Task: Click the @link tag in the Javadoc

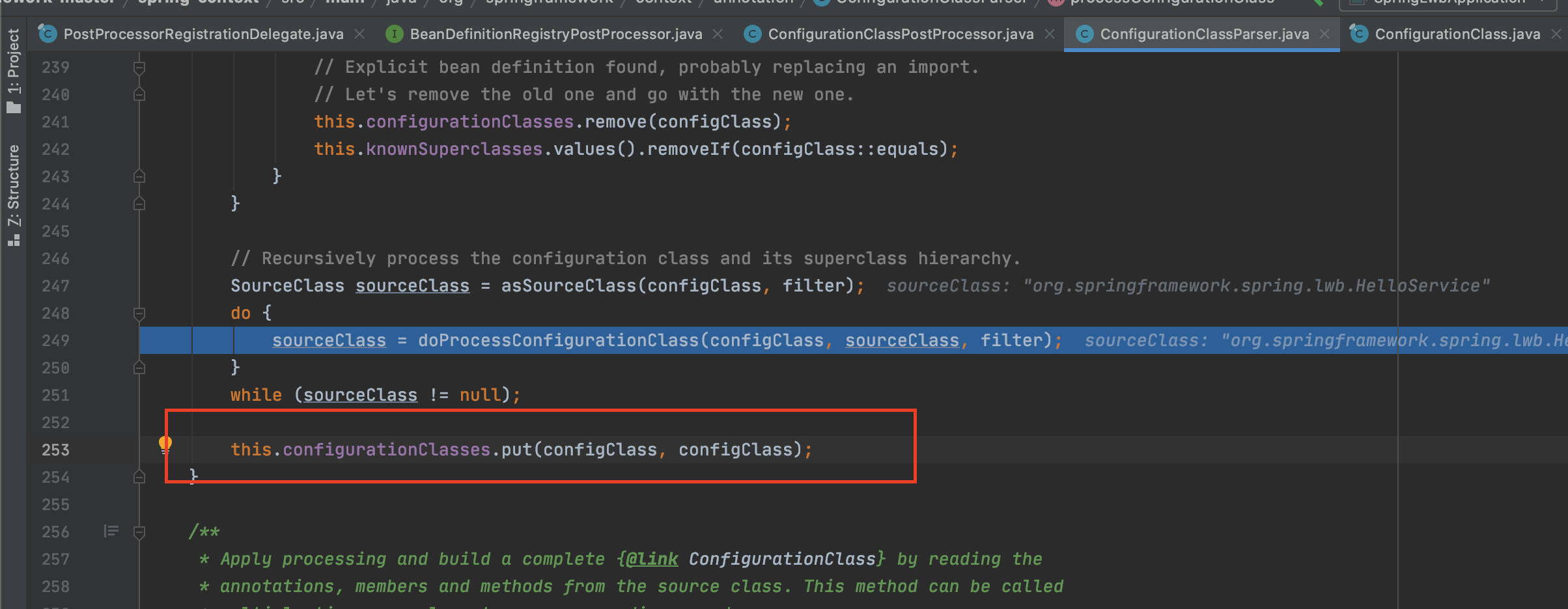Action: [x=652, y=559]
